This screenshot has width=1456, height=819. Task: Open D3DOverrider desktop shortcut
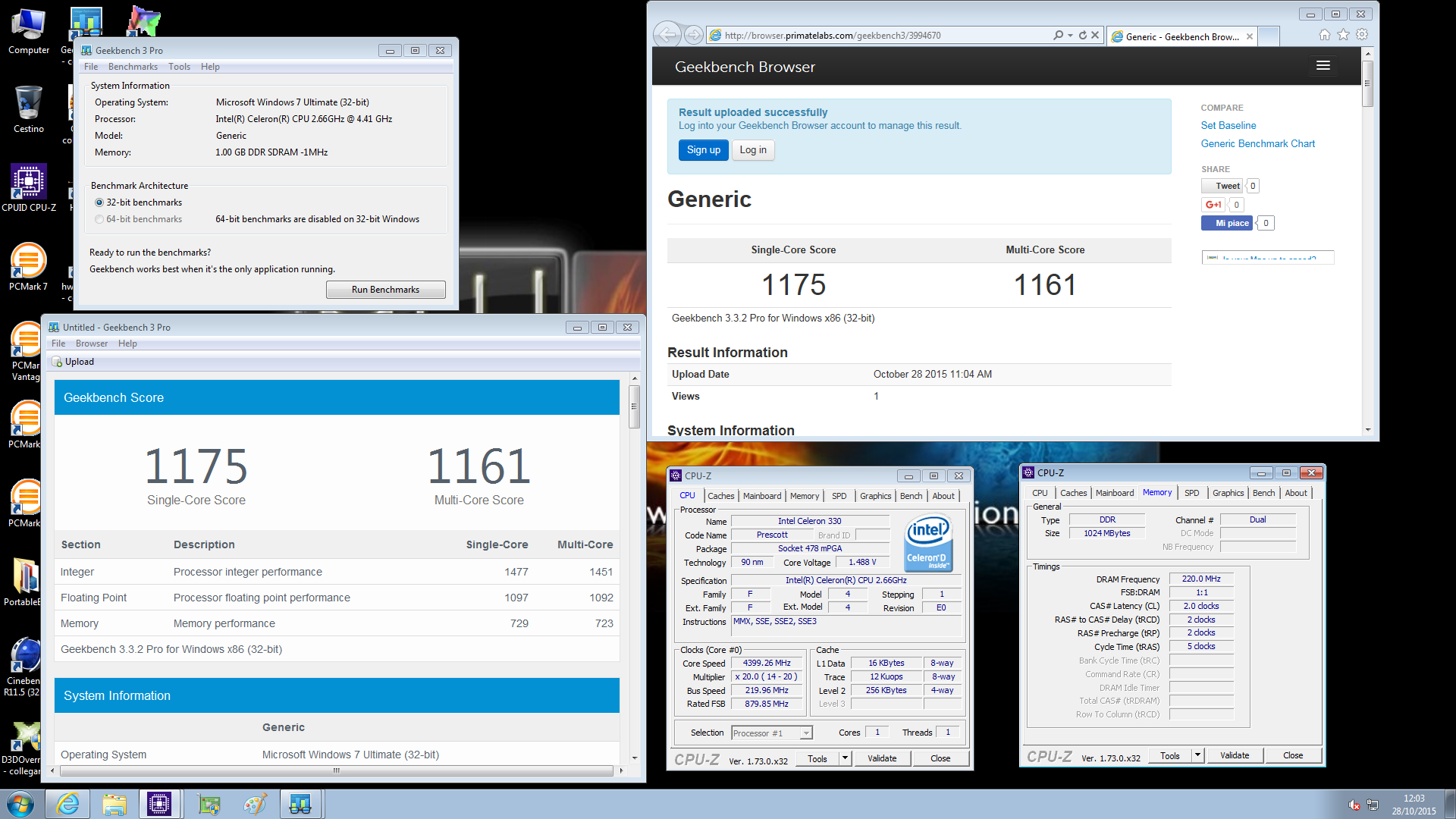pos(23,747)
